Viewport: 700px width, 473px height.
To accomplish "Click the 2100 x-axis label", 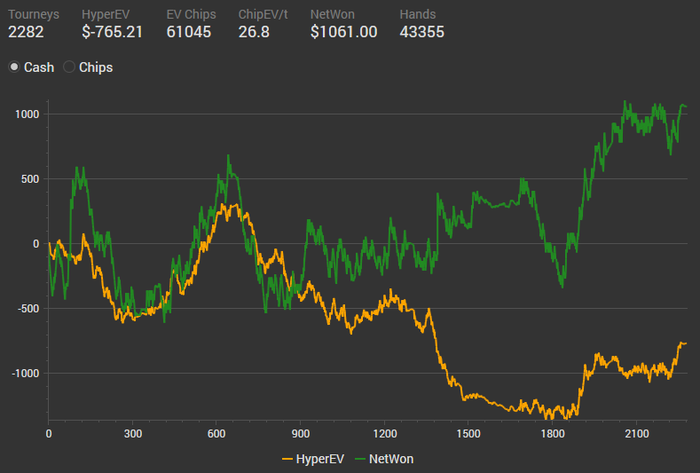I will 637,434.
